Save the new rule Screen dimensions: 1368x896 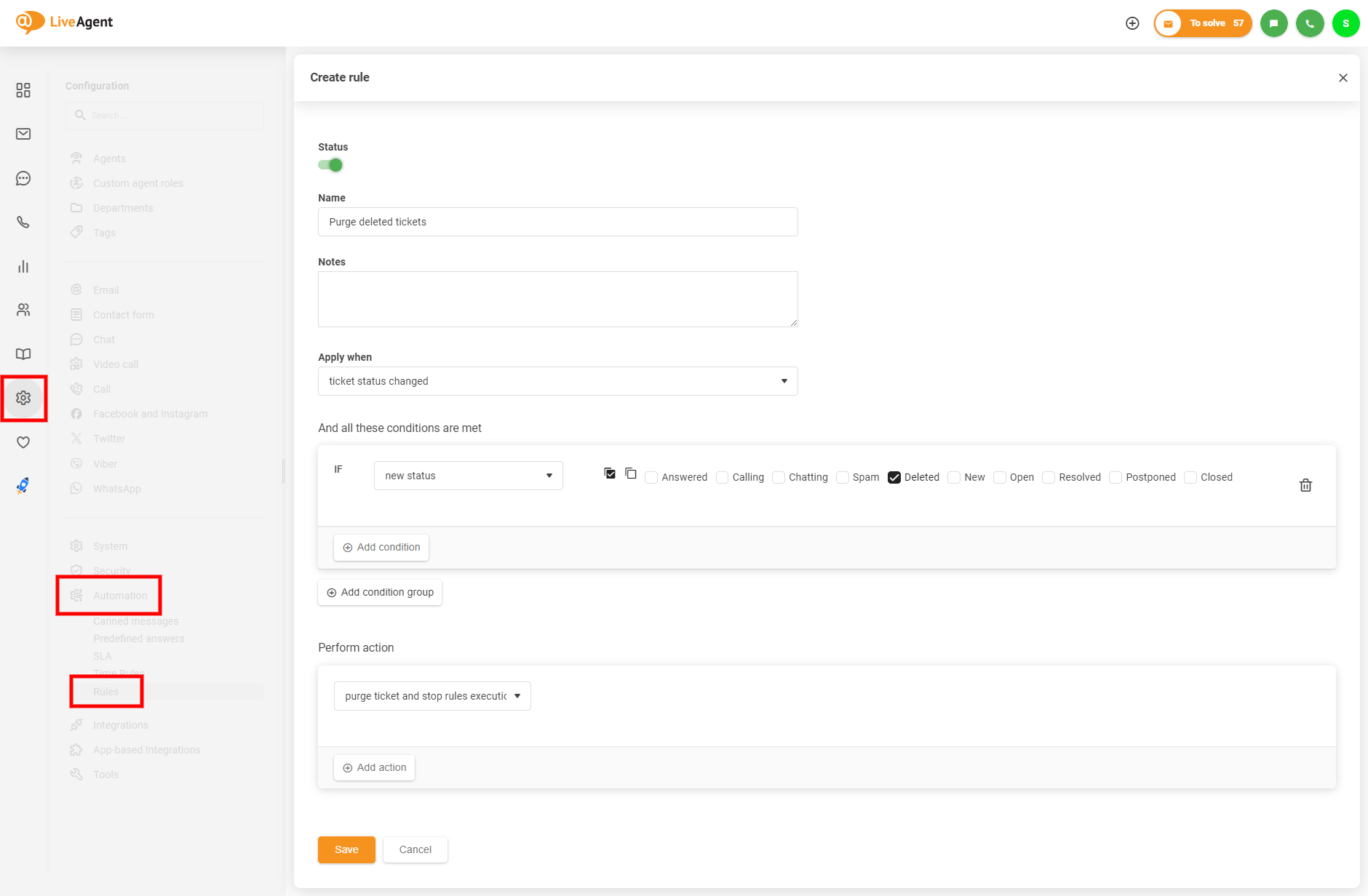pyautogui.click(x=346, y=849)
